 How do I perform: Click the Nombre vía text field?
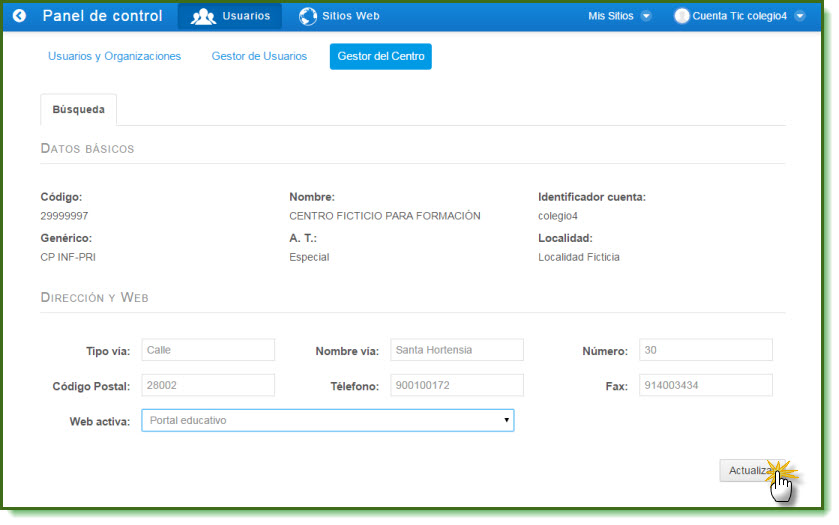[x=456, y=350]
